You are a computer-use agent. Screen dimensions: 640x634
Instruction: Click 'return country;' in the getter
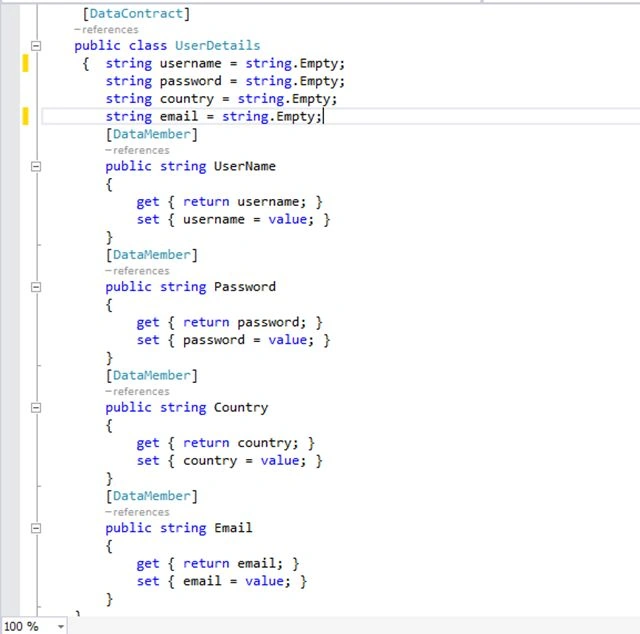tap(241, 443)
